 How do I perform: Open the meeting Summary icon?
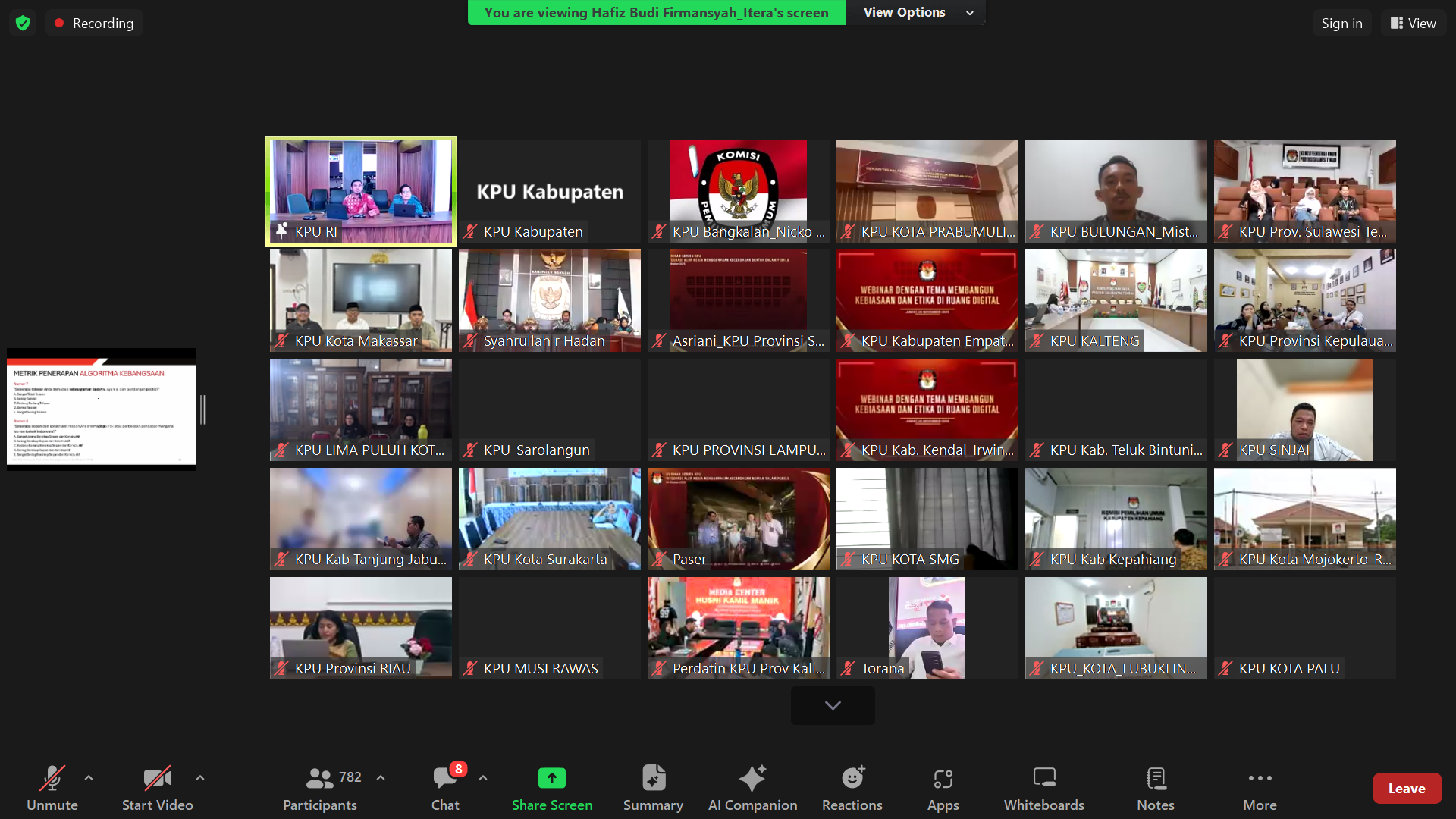pos(653,779)
